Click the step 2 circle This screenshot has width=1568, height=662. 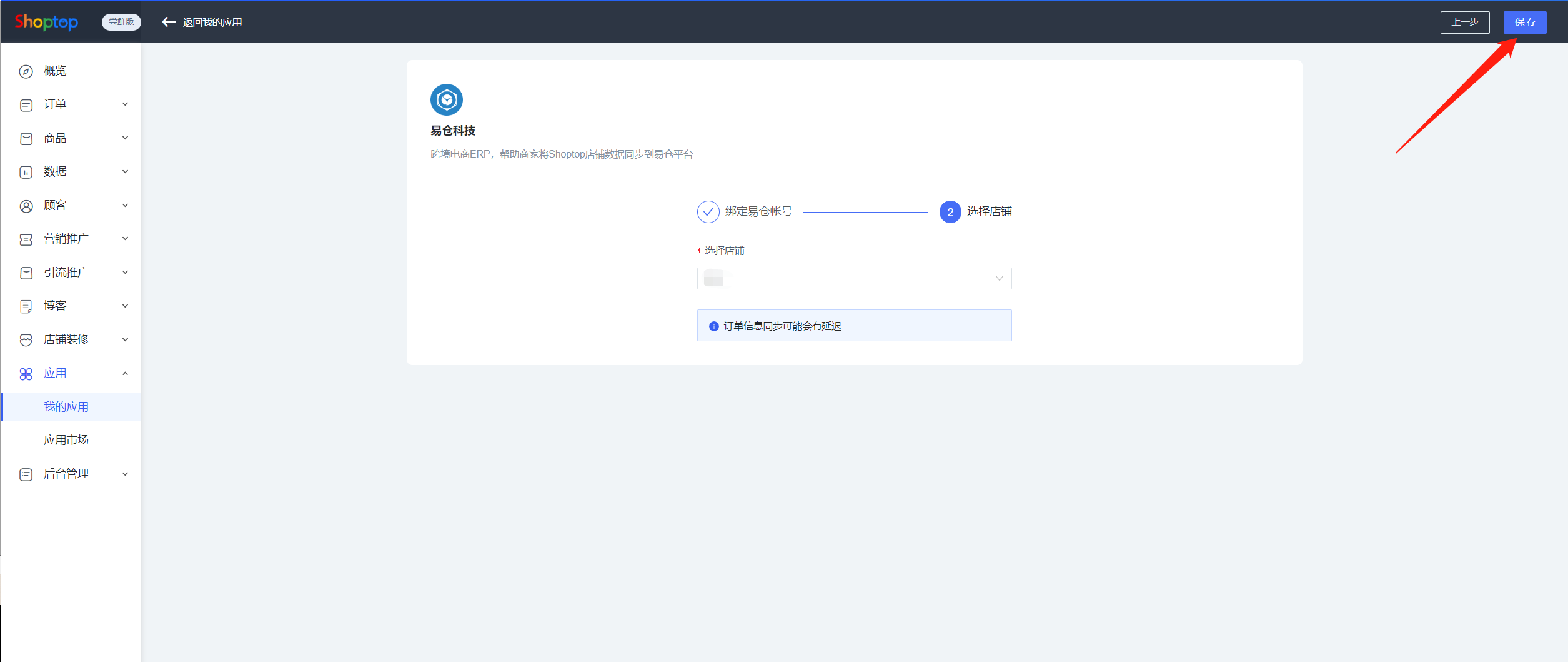point(950,212)
